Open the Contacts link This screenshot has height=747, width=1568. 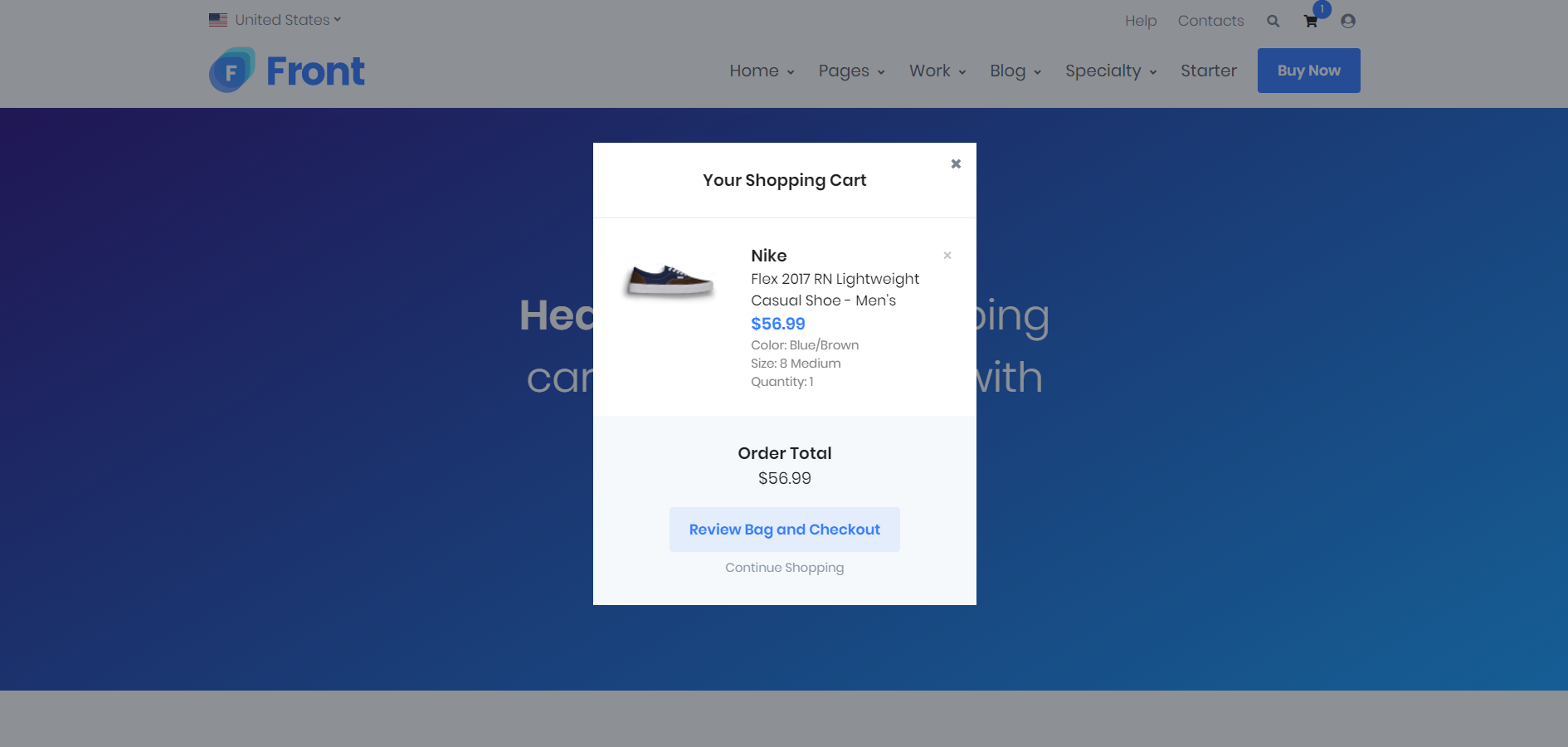(1210, 21)
